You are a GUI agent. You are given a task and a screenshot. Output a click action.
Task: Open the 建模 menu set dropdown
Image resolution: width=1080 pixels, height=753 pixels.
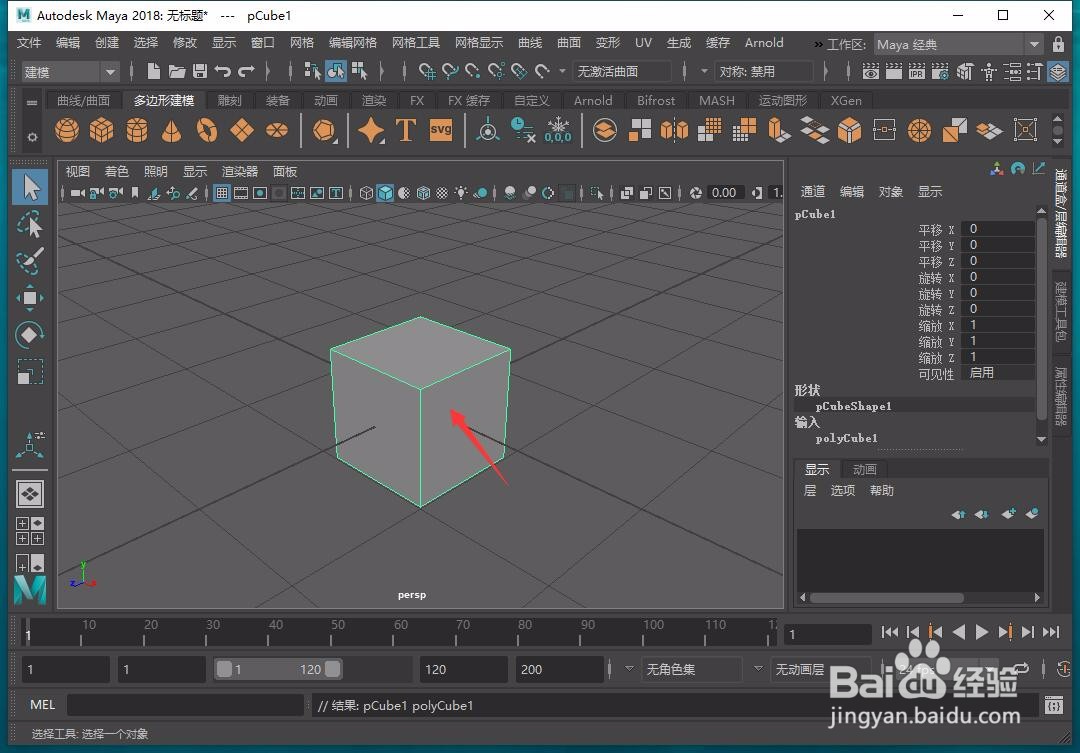pos(70,72)
